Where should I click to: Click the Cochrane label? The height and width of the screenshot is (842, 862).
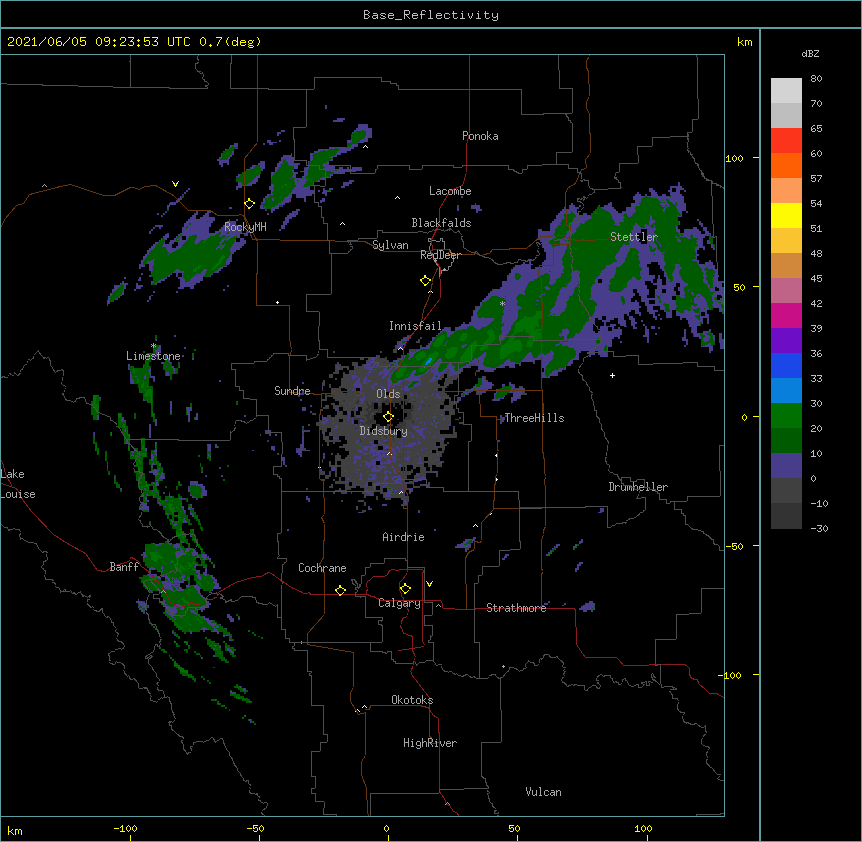tap(322, 568)
